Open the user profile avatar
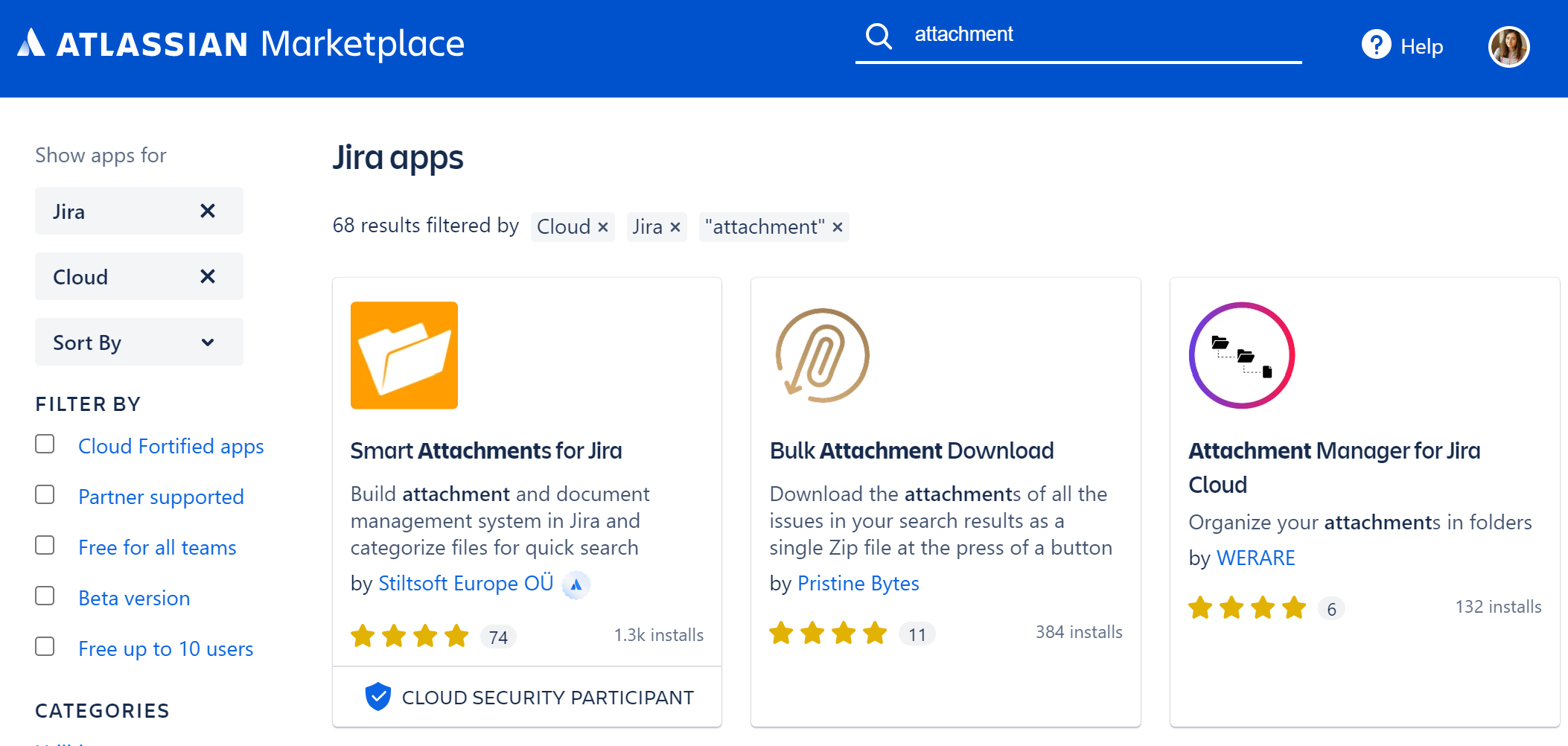This screenshot has width=1568, height=746. click(1508, 47)
